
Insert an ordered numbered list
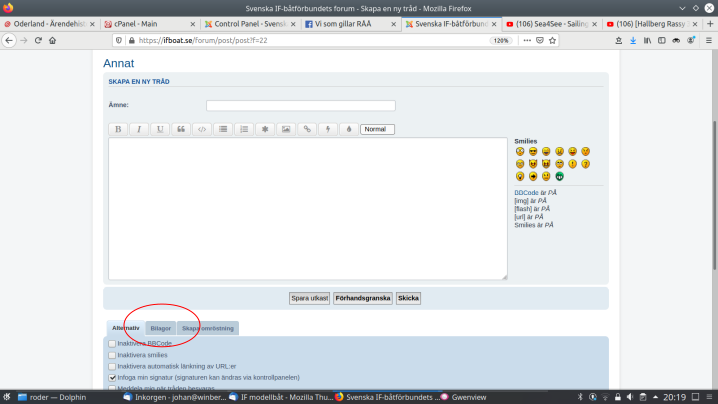(x=244, y=129)
